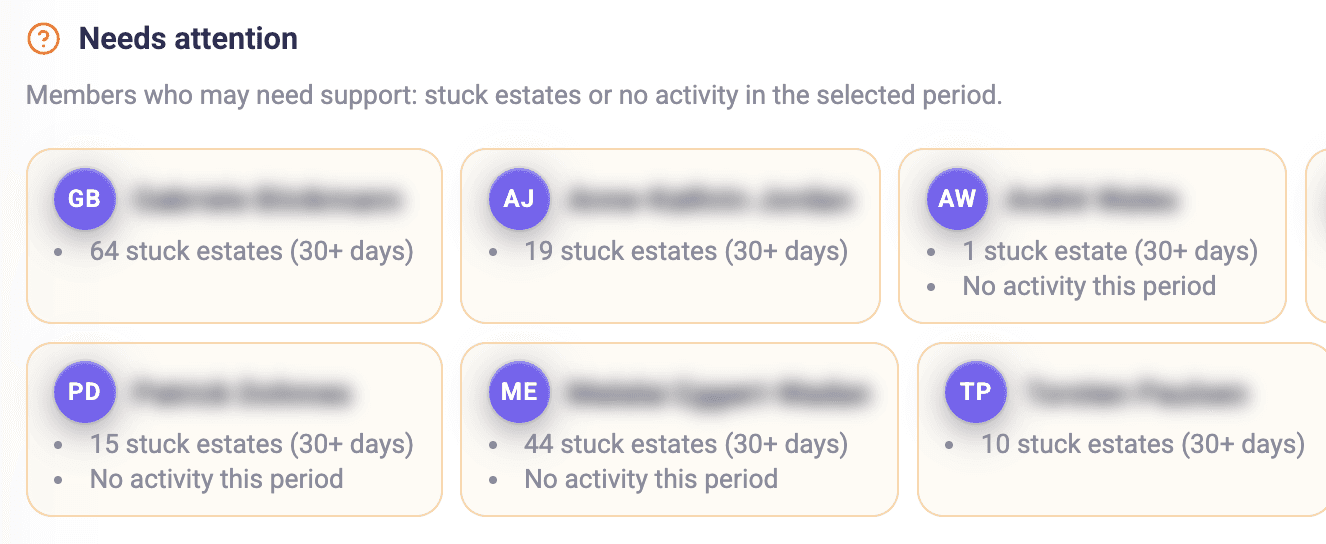1326x544 pixels.
Task: Select the AW avatar circle
Action: click(957, 199)
